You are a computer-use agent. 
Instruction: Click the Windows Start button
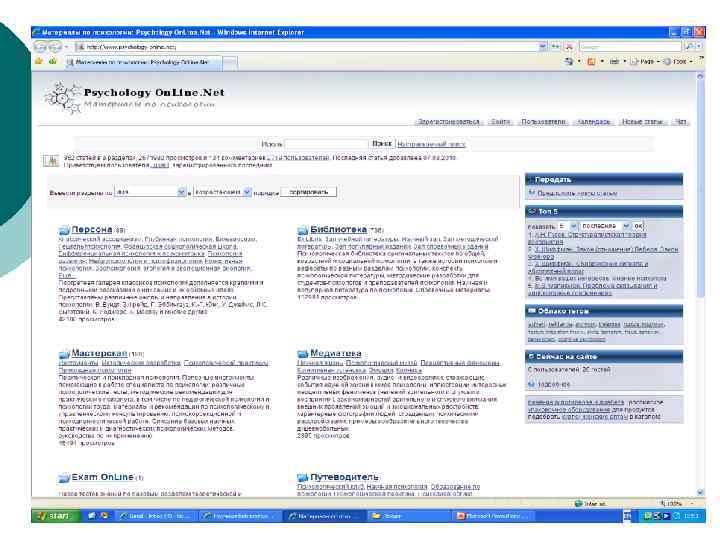(56, 516)
